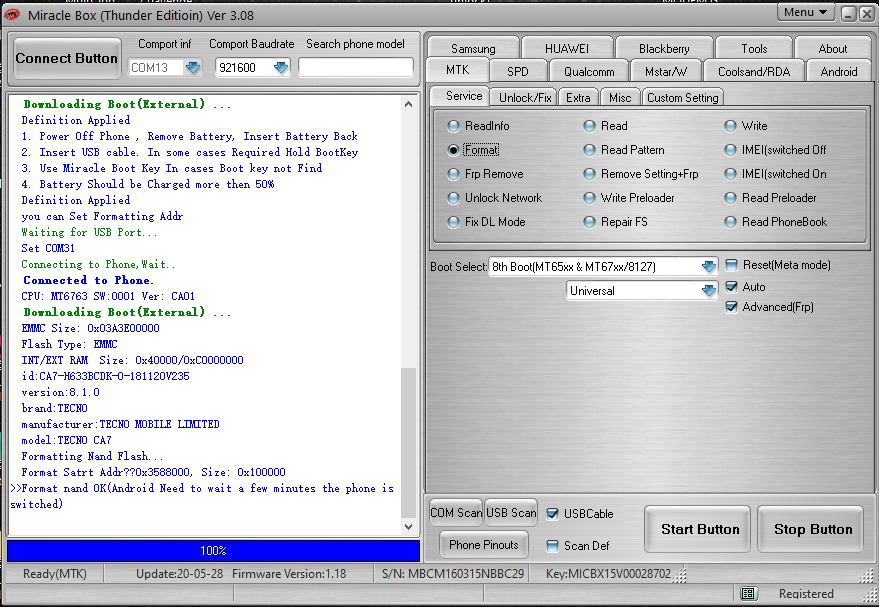Open the Comport Baudrate 921600 dropdown
The image size is (879, 607).
pyautogui.click(x=281, y=68)
